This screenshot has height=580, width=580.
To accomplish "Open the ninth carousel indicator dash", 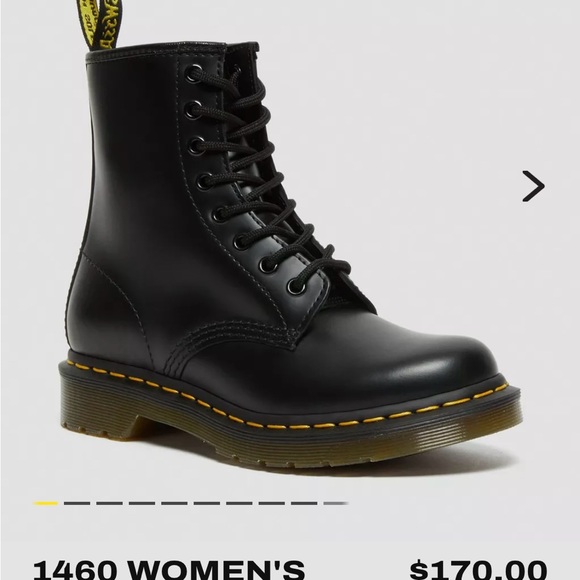I will point(304,503).
